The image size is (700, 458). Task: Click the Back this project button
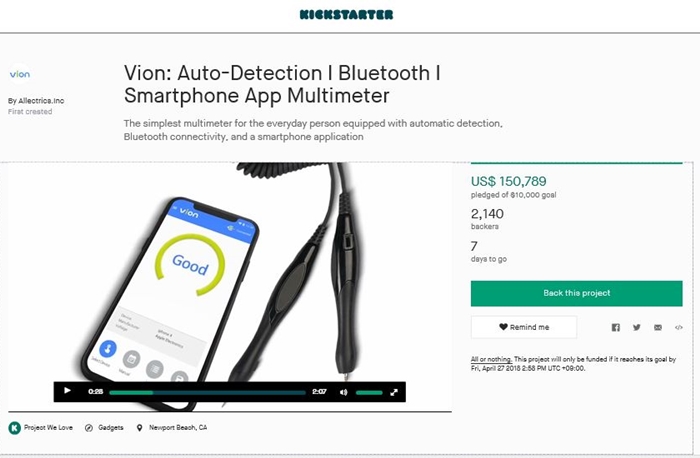point(576,293)
